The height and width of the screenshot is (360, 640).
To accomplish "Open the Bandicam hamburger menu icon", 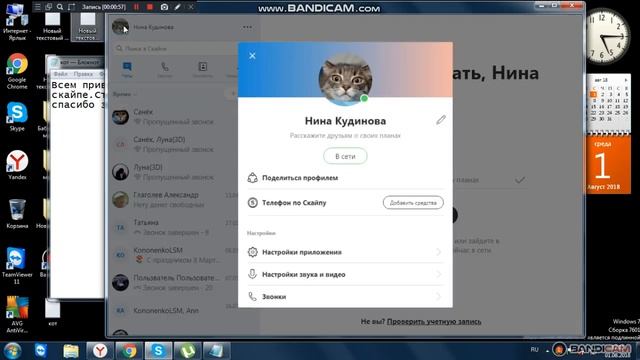I will (37, 7).
